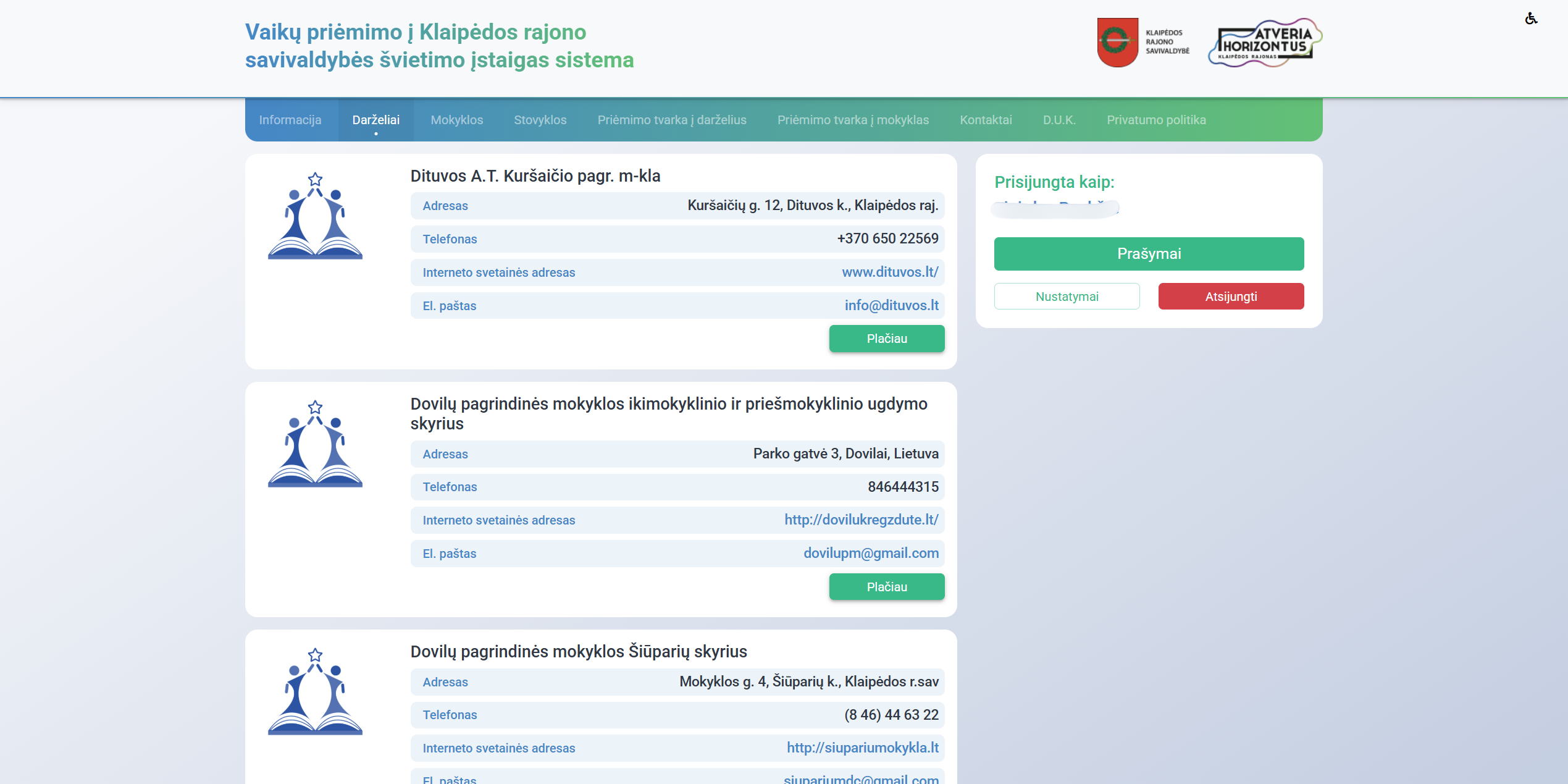Open Priėmimo tvarka į darželius page

[672, 120]
